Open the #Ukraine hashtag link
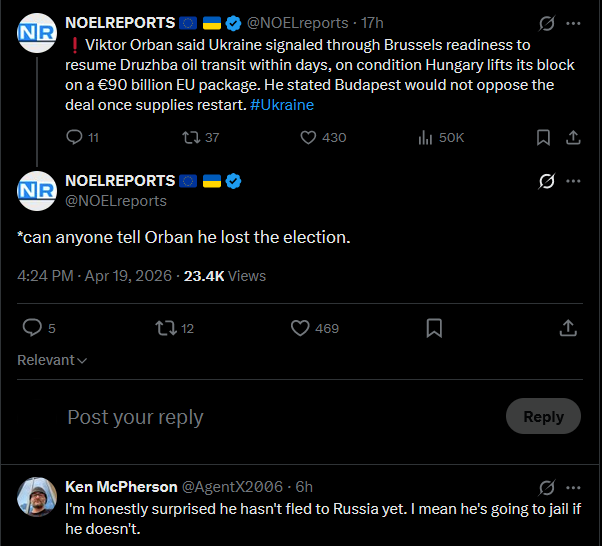Viewport: 602px width, 546px height. coord(282,105)
